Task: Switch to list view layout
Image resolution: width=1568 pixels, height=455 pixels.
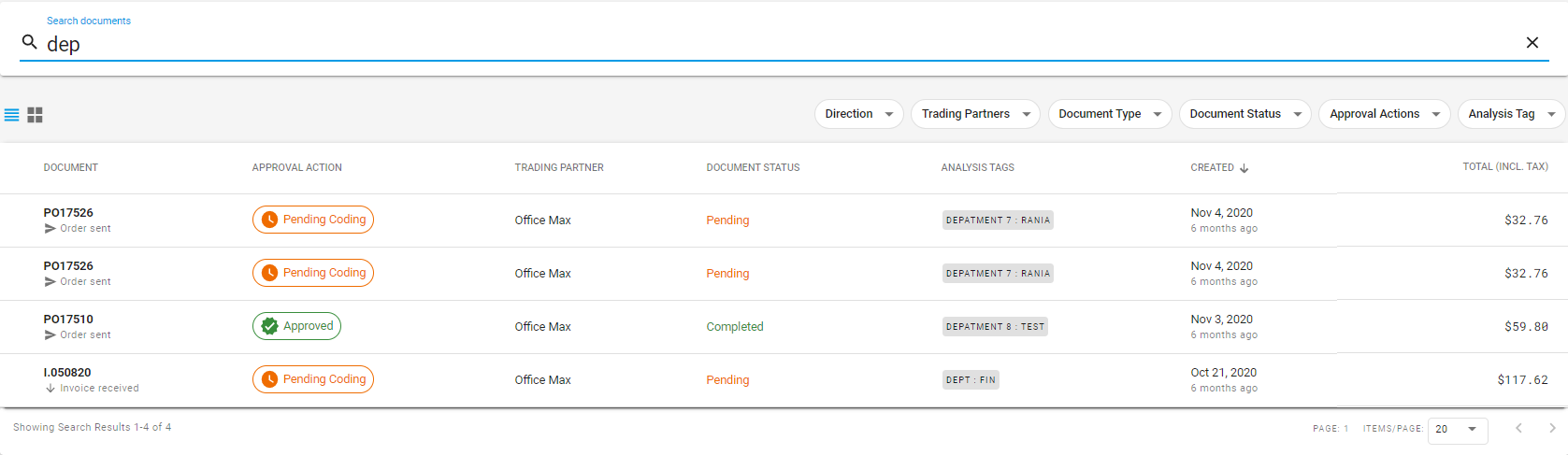Action: click(12, 115)
